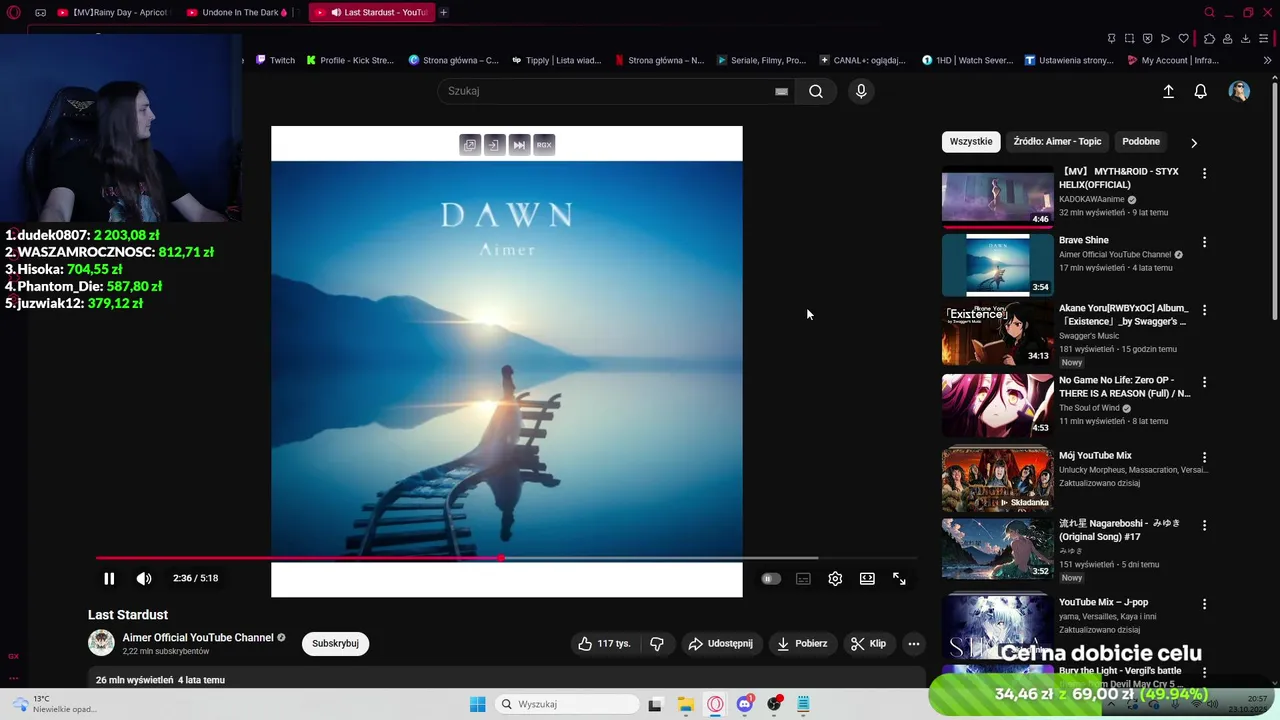The height and width of the screenshot is (720, 1280).
Task: Open the Tipply bookmark
Action: 556,60
